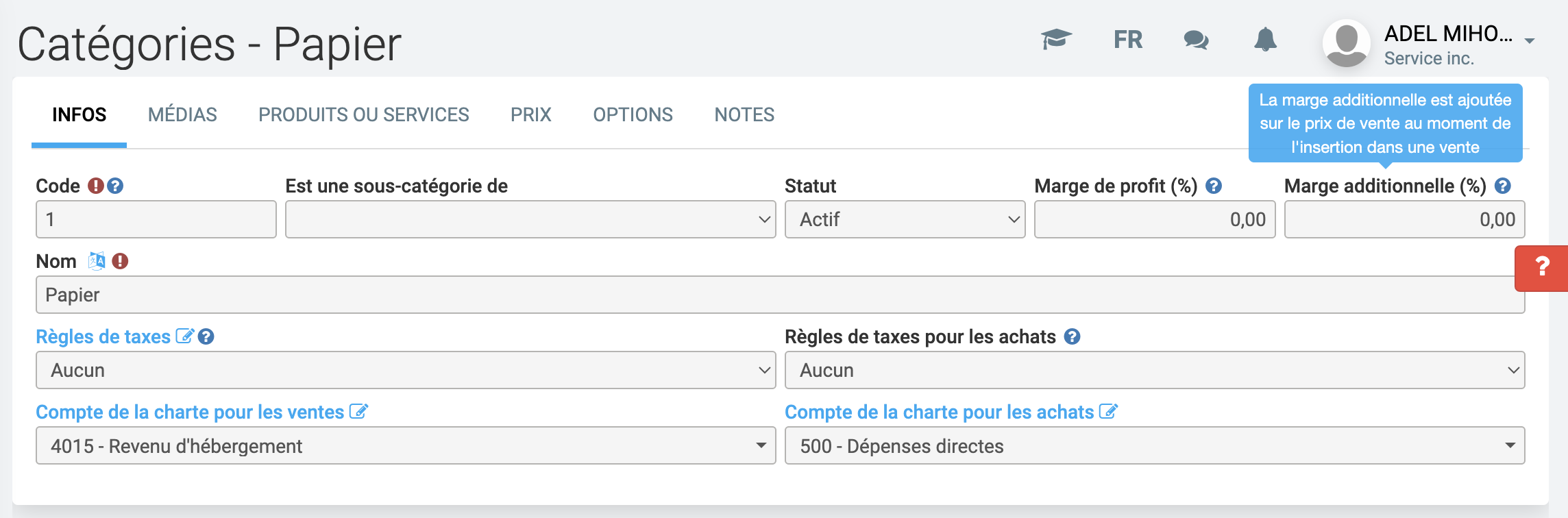Viewport: 1568px width, 518px height.
Task: Open the chat messages icon
Action: coord(1196,40)
